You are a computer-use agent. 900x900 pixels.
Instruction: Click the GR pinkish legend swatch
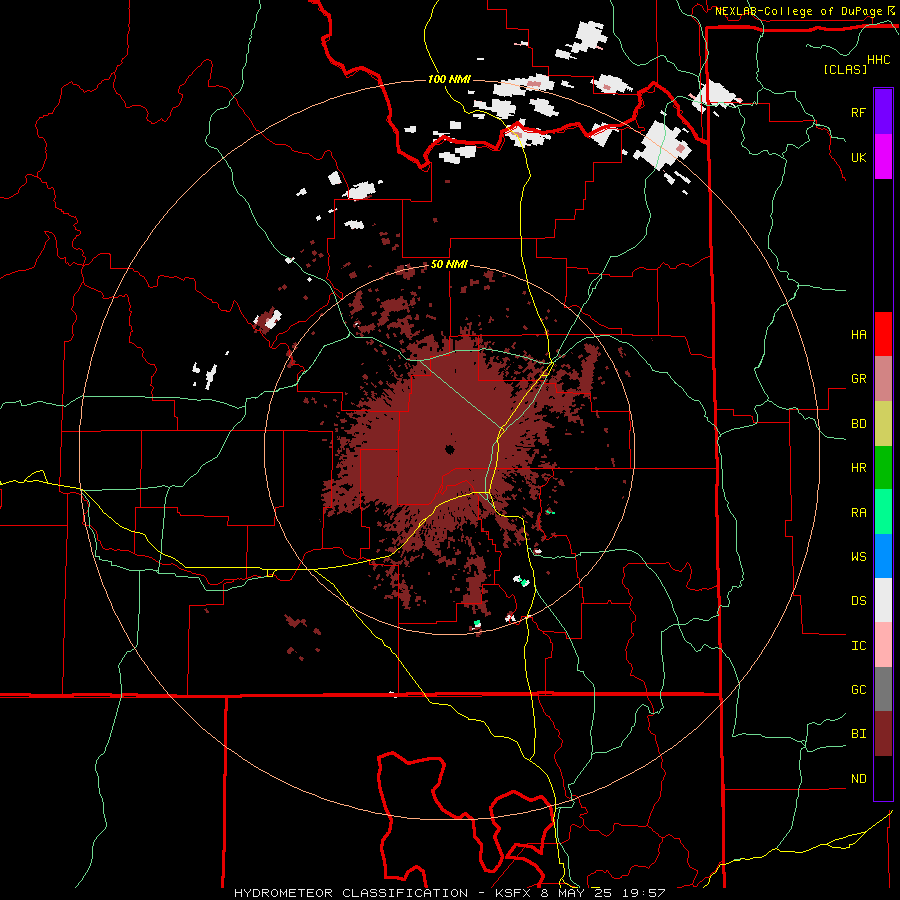[883, 379]
